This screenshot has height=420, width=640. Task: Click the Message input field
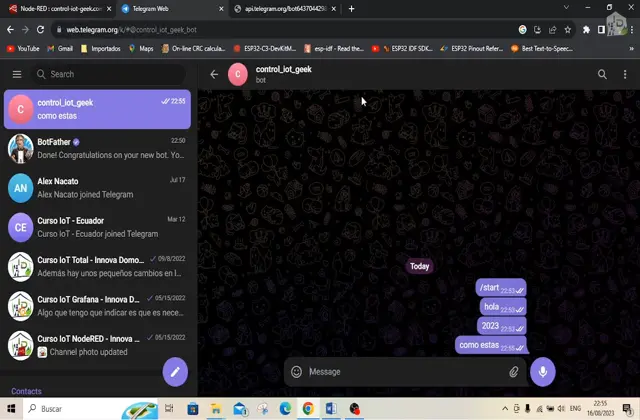(x=400, y=372)
